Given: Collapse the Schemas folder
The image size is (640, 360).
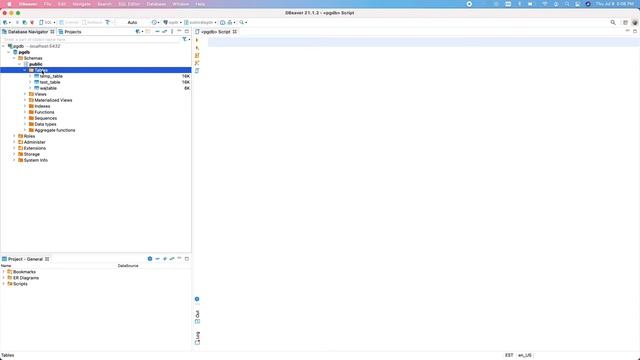Looking at the screenshot, I should 14,58.
